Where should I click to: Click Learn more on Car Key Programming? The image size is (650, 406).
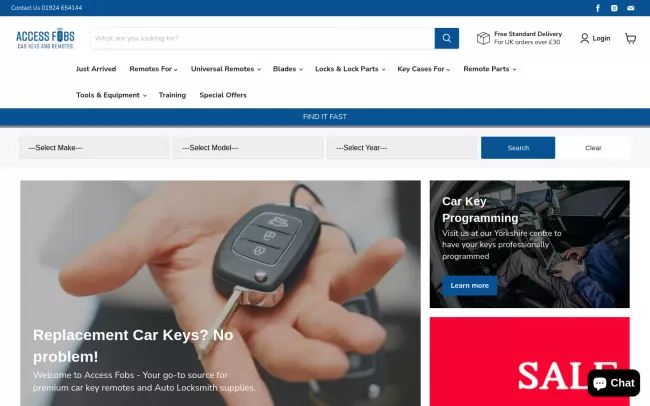(469, 285)
